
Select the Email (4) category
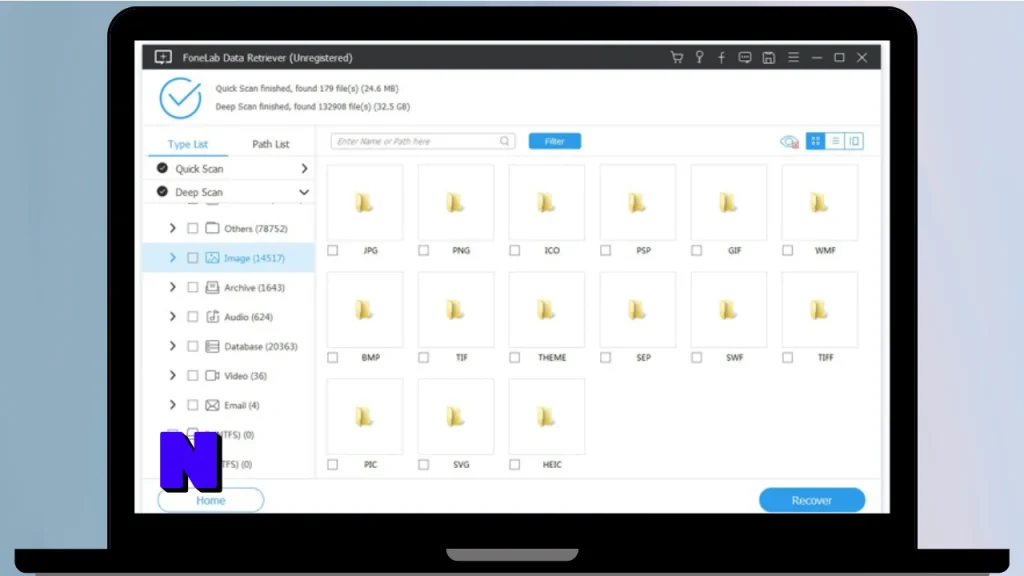242,405
